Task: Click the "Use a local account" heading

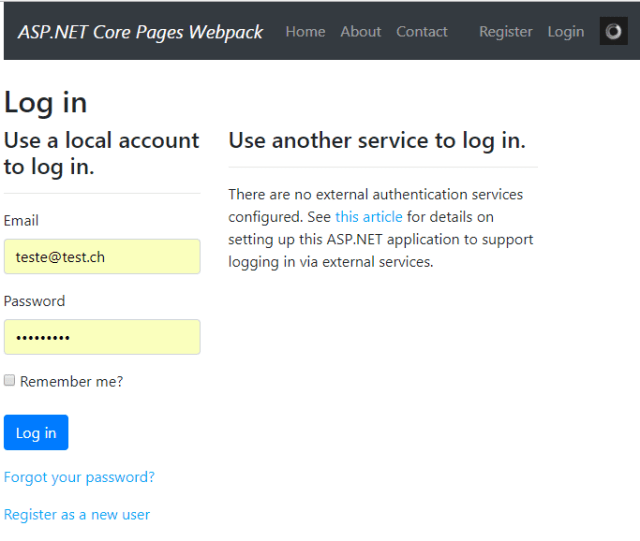Action: tap(101, 153)
